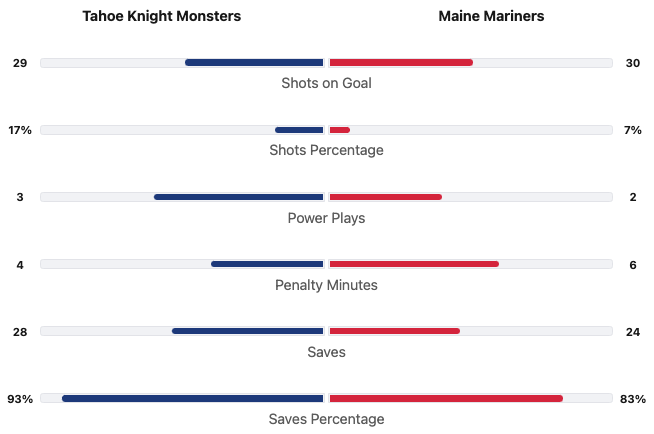Image resolution: width=654 pixels, height=434 pixels.
Task: Click the red Saves Percentage bar
Action: point(446,398)
